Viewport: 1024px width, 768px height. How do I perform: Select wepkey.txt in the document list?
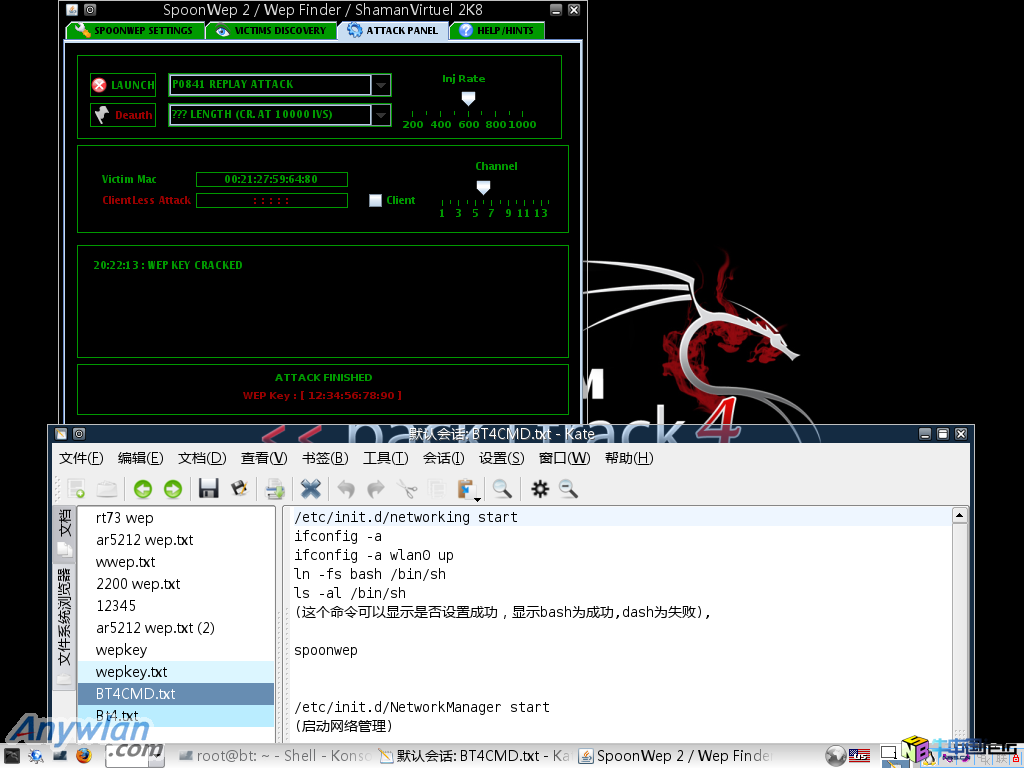coord(132,672)
